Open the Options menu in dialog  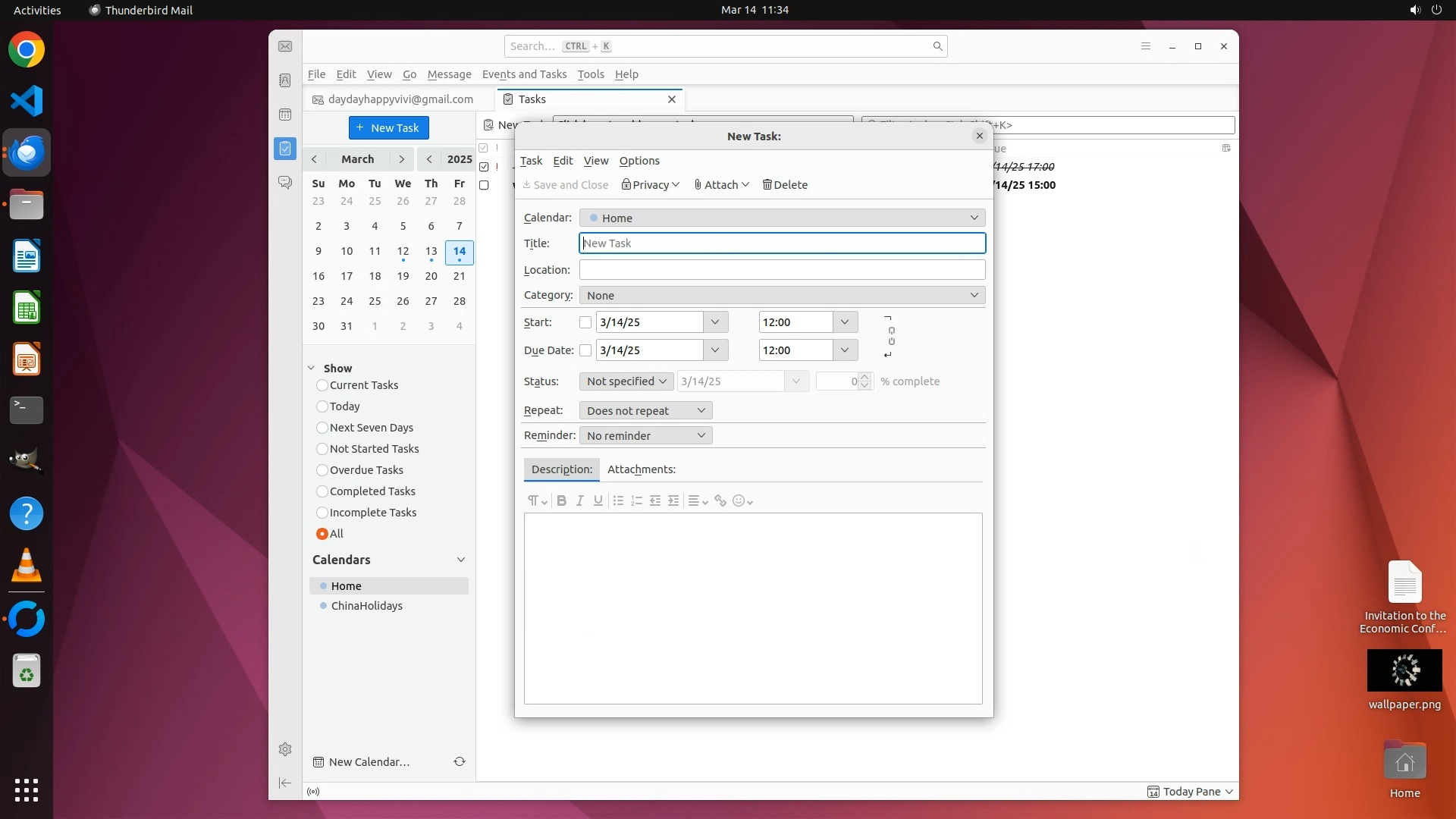point(639,161)
